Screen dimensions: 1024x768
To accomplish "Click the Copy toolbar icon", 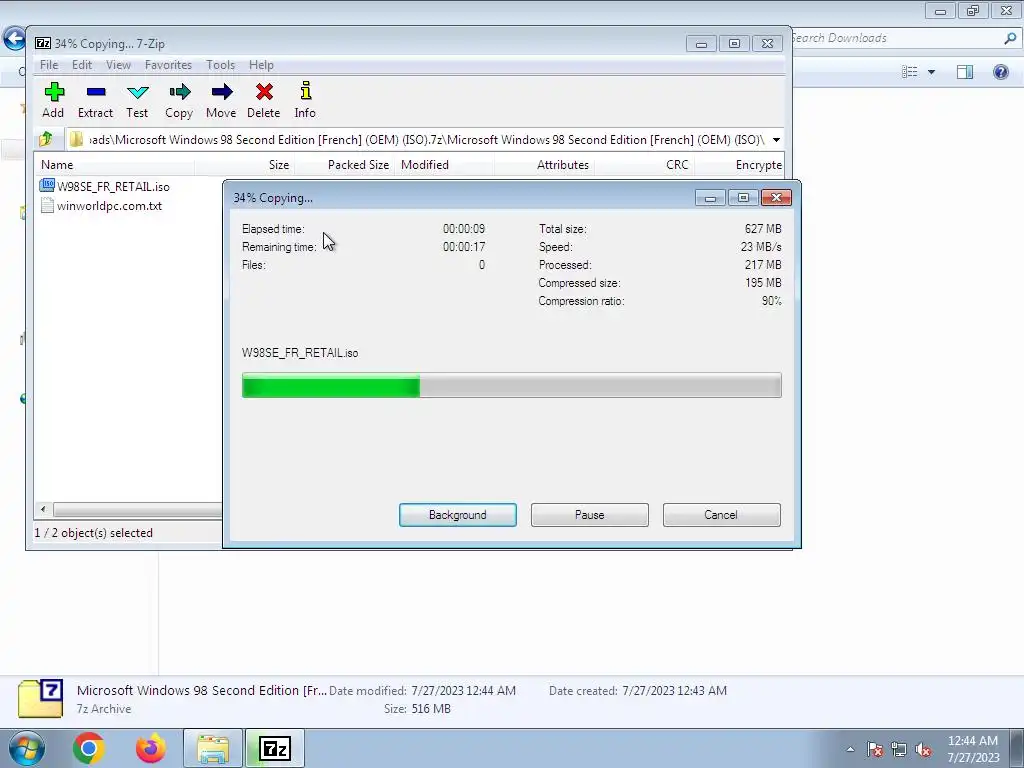I will pos(179,100).
